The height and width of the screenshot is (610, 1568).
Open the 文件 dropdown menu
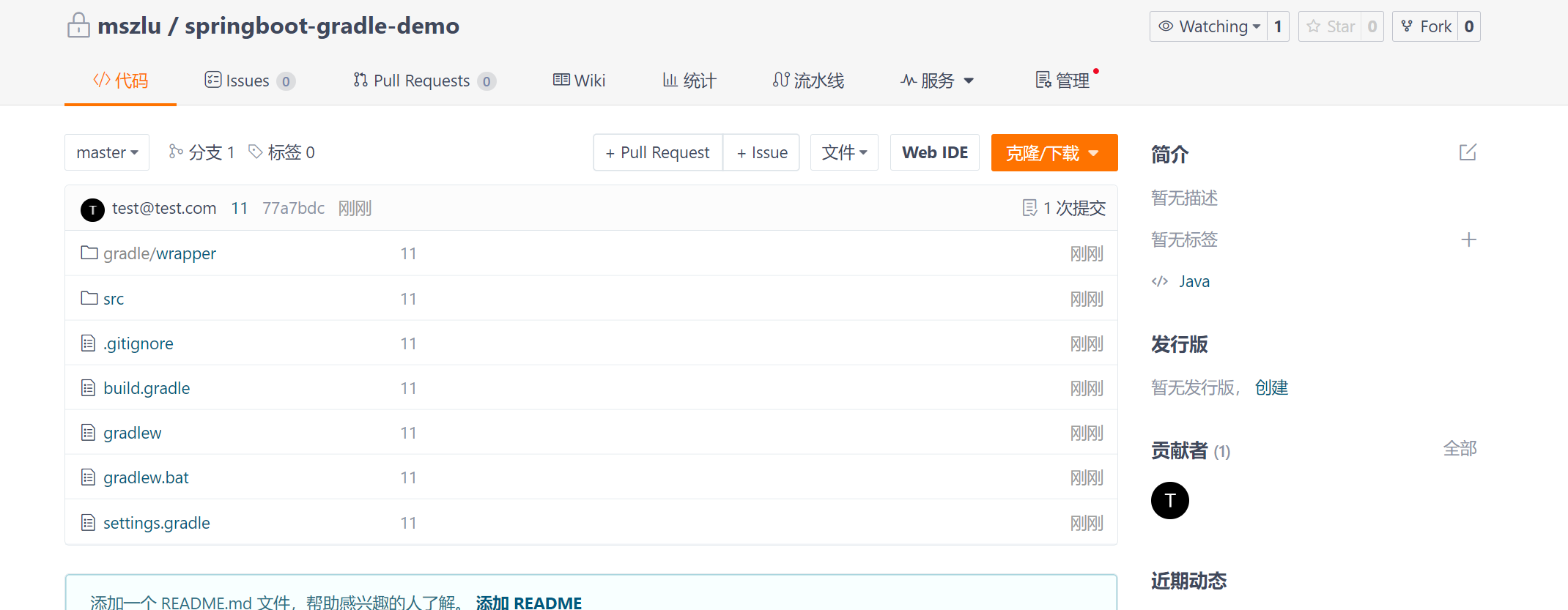[x=844, y=152]
